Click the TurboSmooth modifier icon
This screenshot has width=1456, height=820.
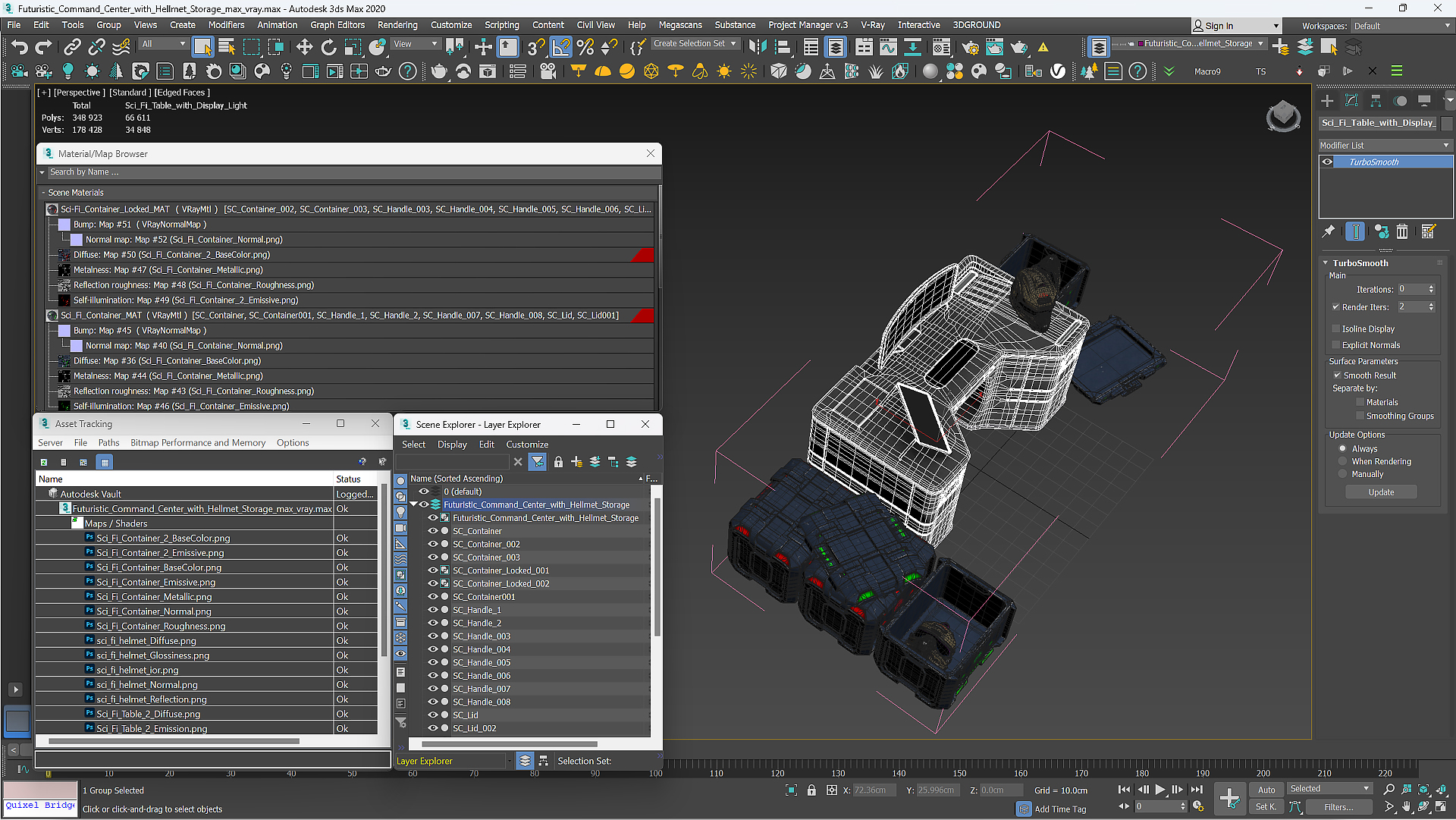pos(1327,162)
